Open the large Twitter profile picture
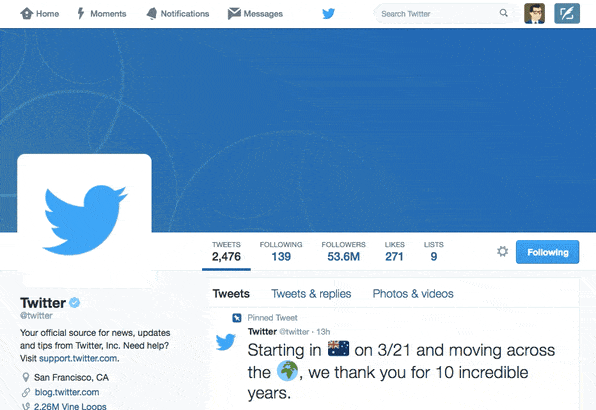Image resolution: width=596 pixels, height=410 pixels. coord(84,220)
